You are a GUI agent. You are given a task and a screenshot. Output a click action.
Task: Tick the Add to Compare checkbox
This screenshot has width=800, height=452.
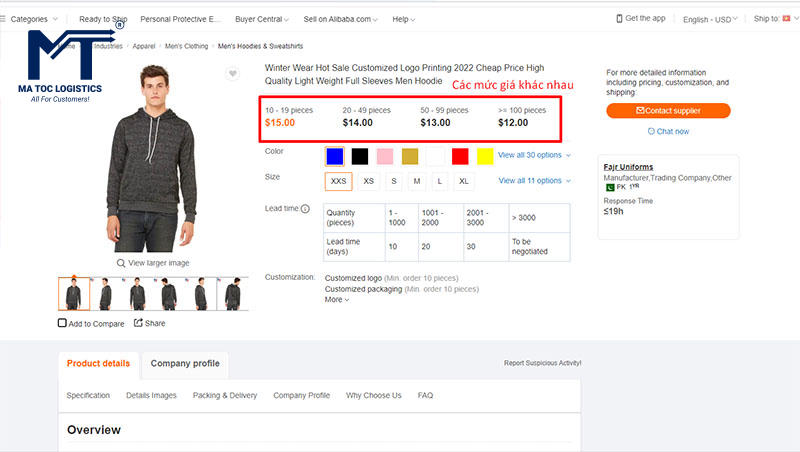click(x=62, y=323)
